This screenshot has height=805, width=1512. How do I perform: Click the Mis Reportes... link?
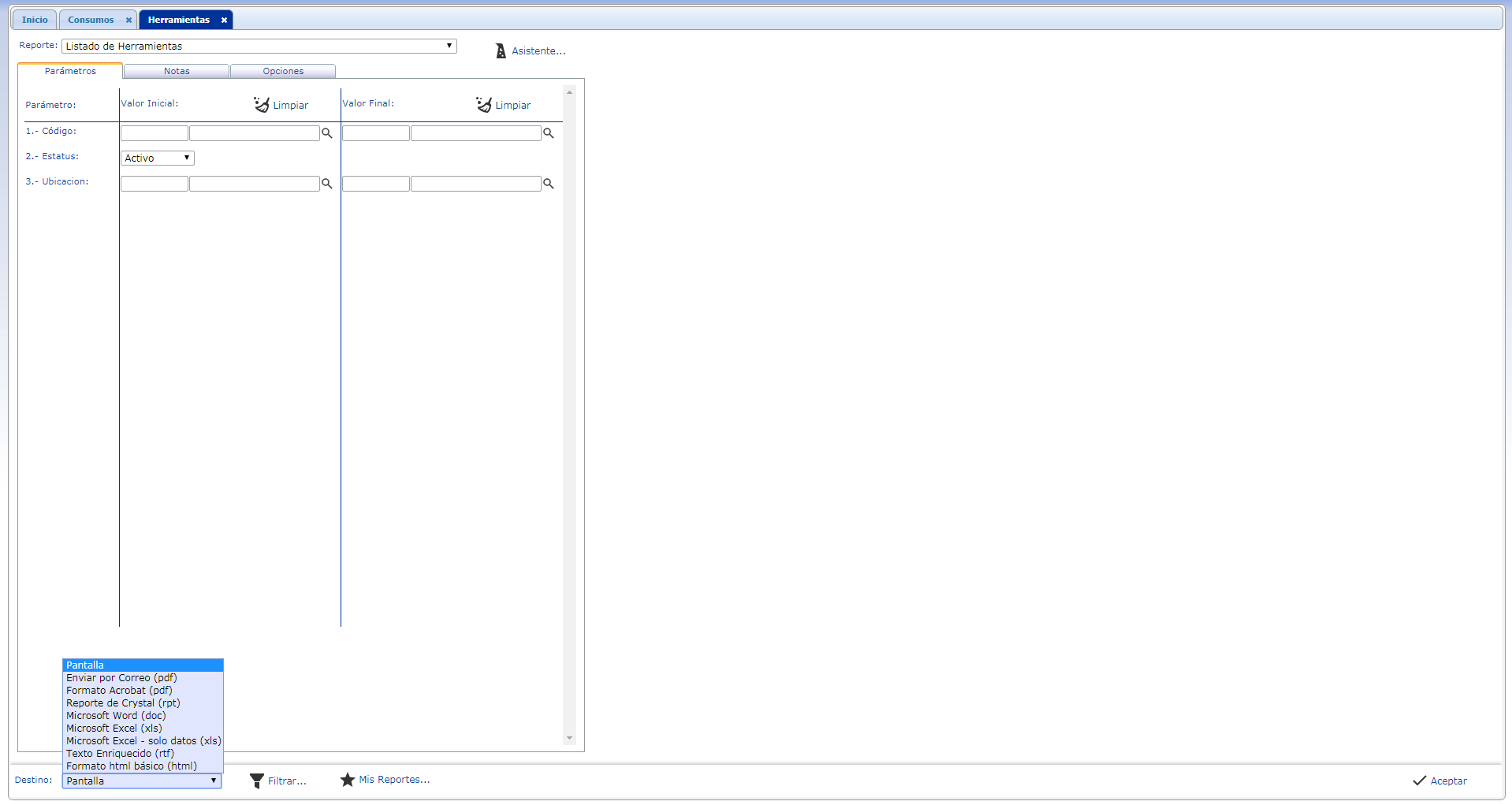point(394,780)
